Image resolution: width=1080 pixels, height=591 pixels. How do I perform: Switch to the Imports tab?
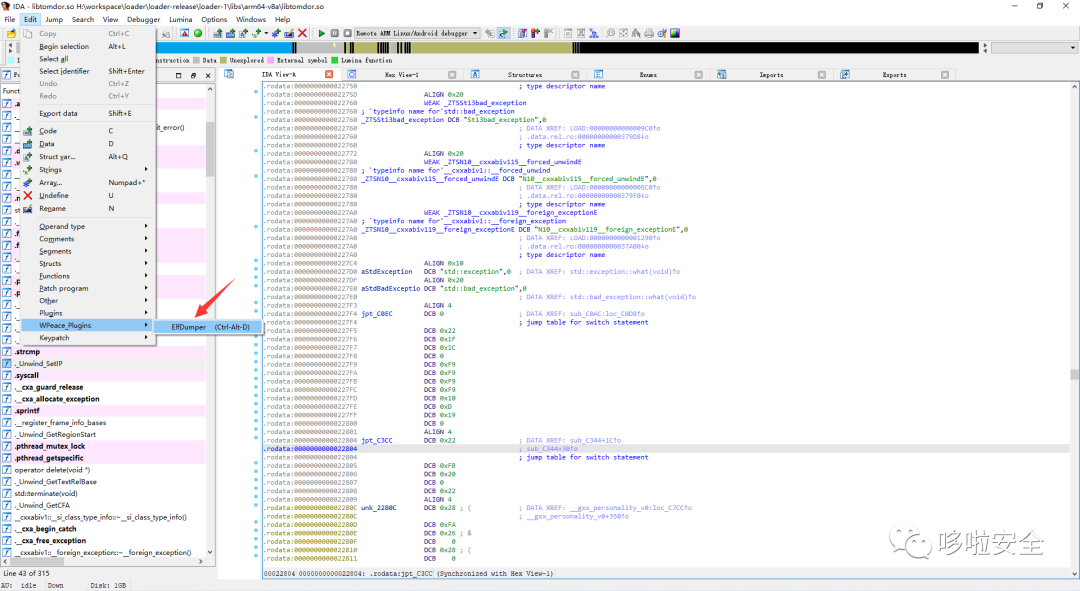[771, 74]
